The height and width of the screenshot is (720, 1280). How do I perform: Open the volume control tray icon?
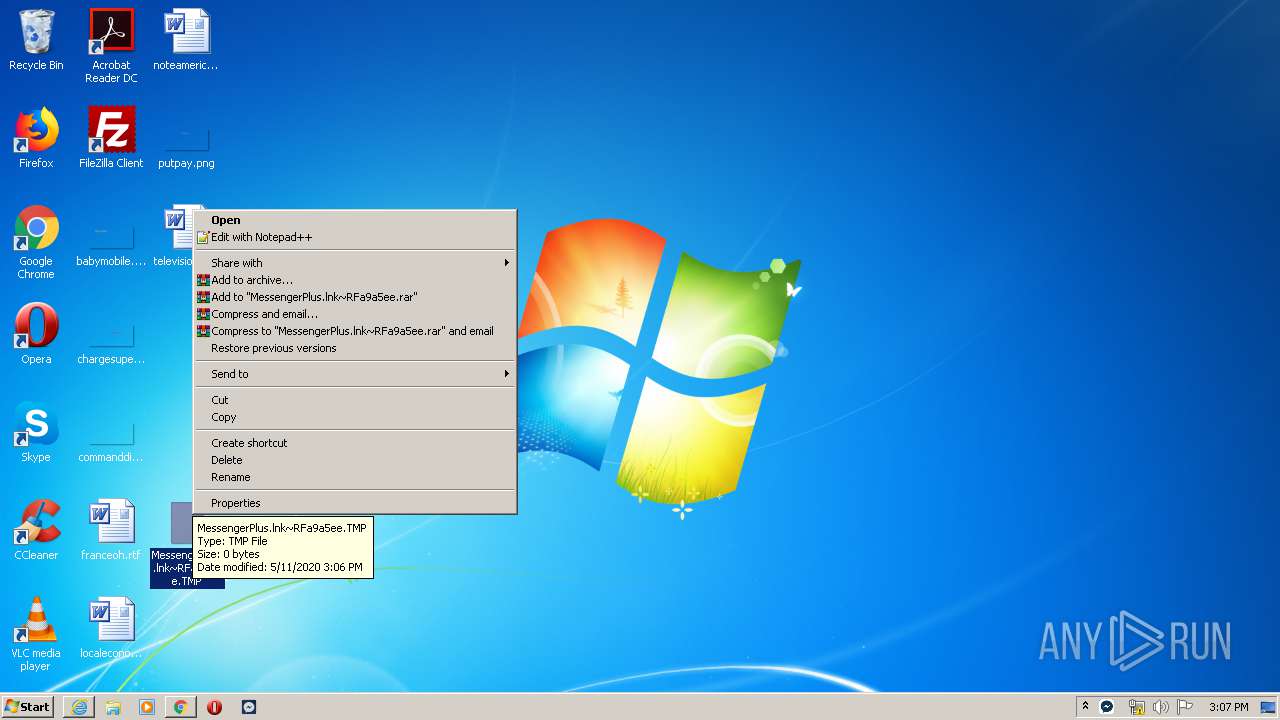click(x=1161, y=707)
